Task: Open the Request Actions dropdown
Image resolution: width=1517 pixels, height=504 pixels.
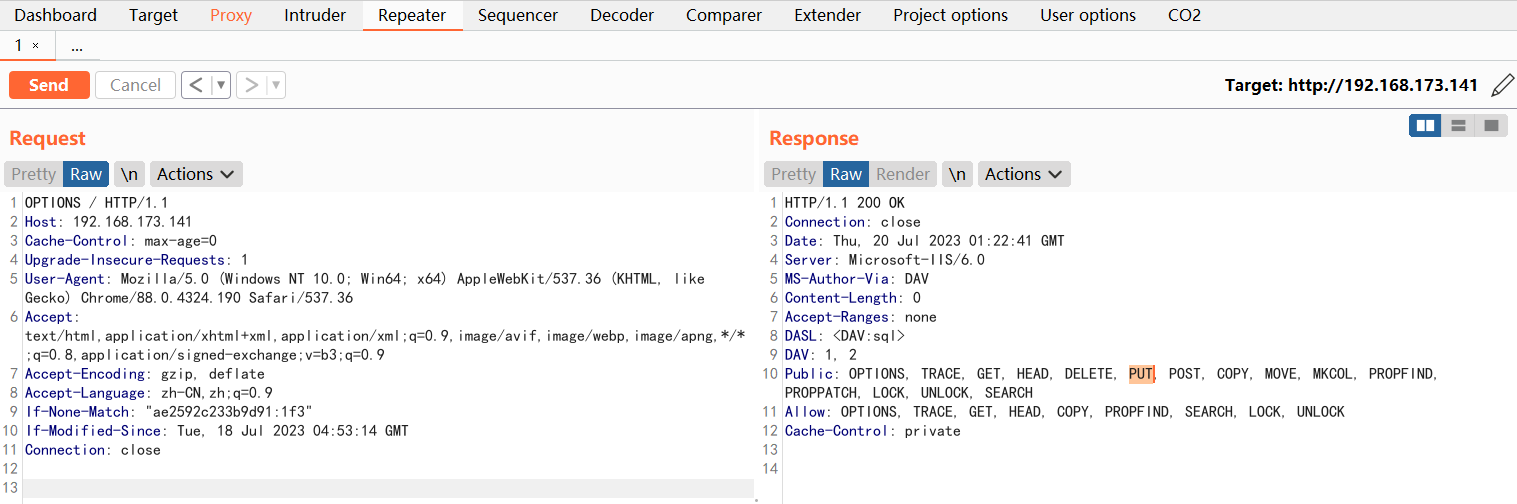Action: point(196,174)
